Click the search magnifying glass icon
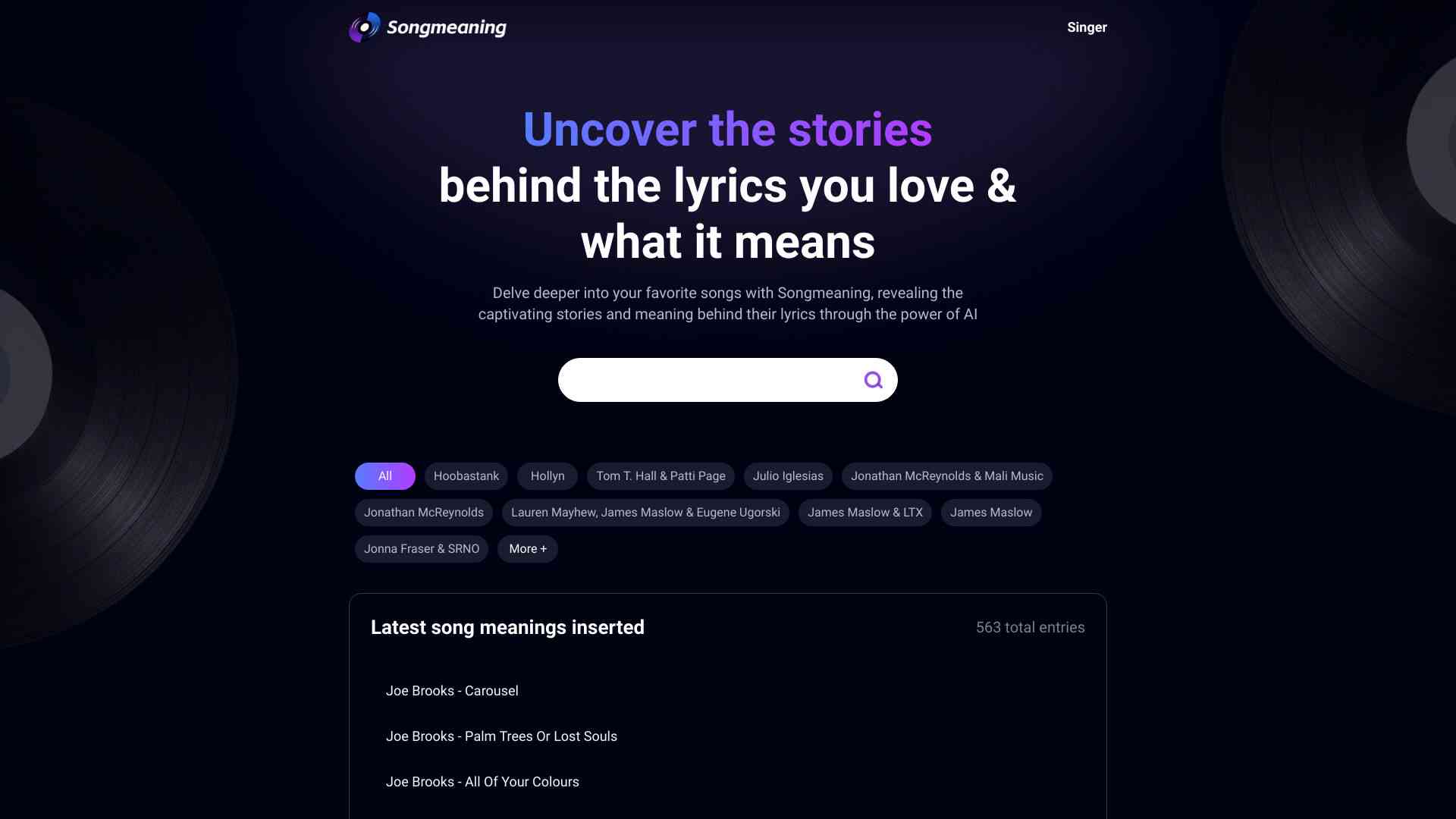Image resolution: width=1456 pixels, height=819 pixels. pos(872,379)
